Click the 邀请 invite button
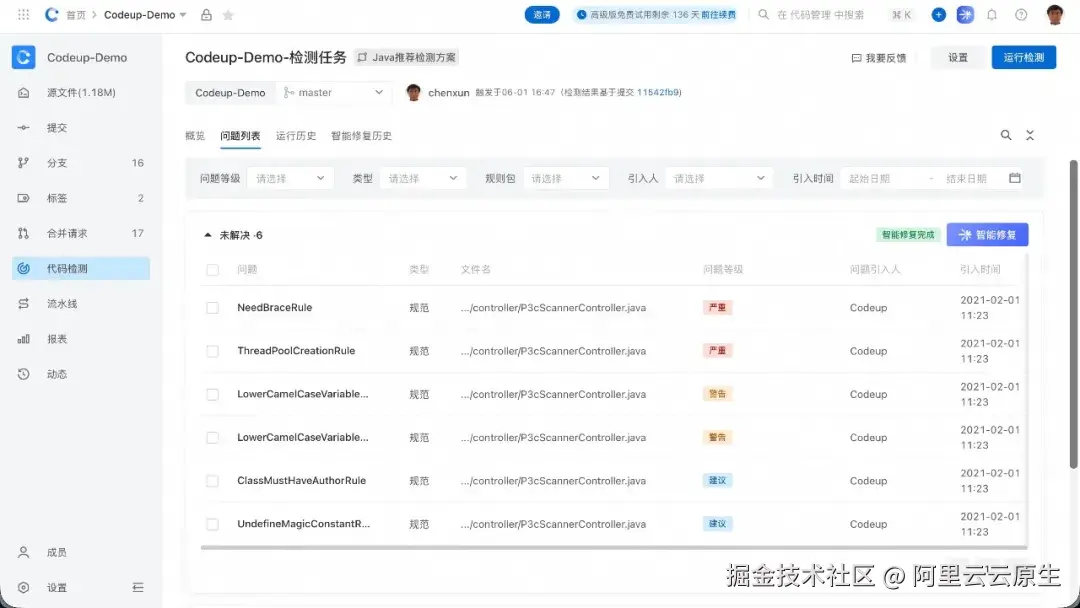This screenshot has height=608, width=1080. tap(542, 14)
